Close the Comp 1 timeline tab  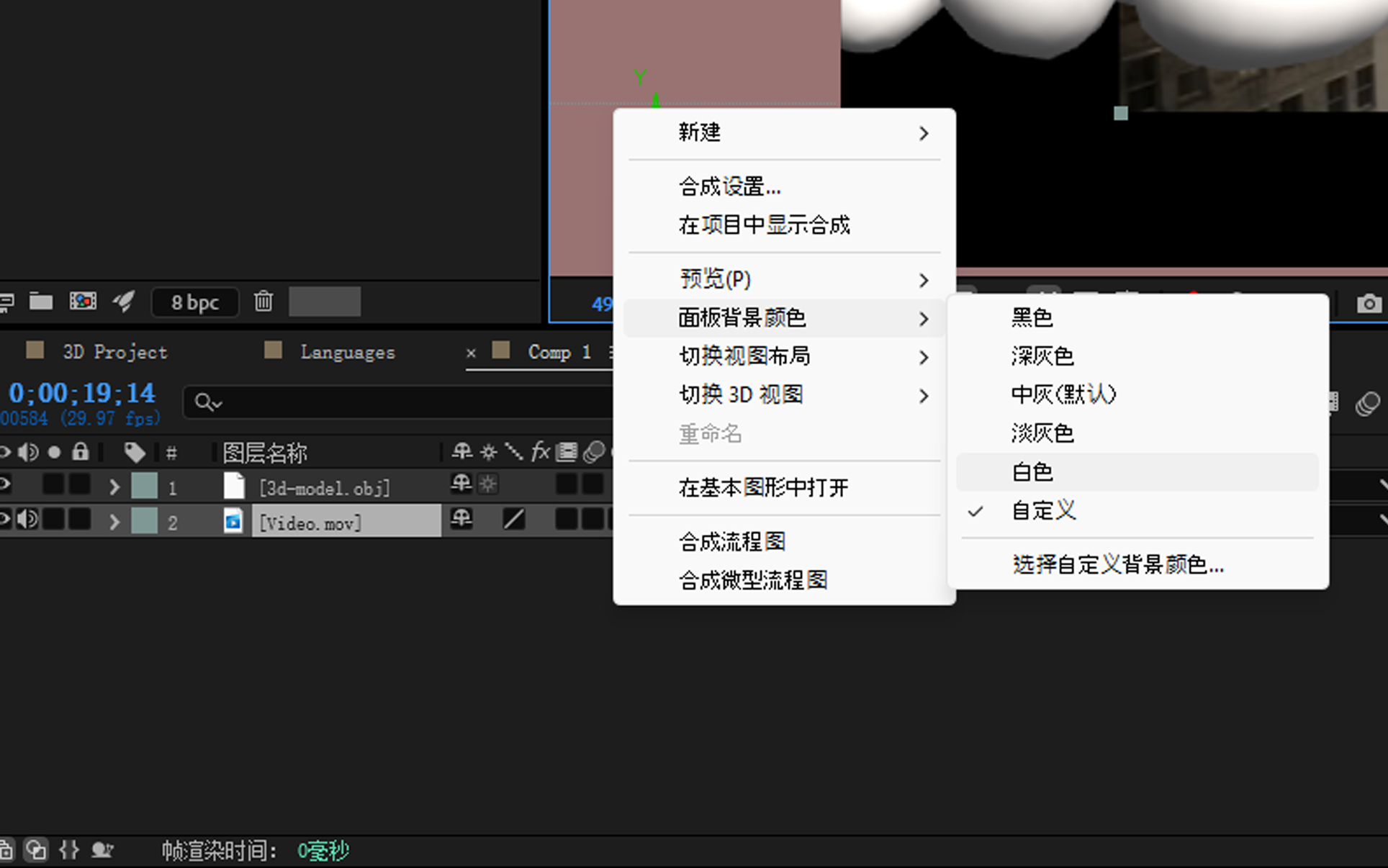pos(471,353)
